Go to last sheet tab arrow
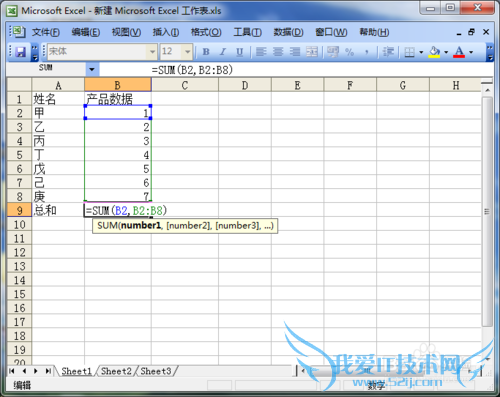The height and width of the screenshot is (397, 500). click(49, 371)
